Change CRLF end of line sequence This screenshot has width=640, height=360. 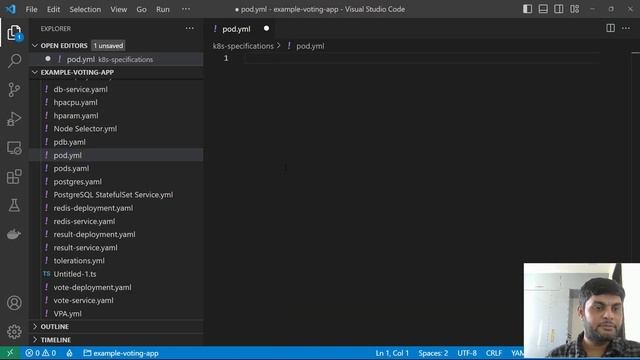(494, 353)
